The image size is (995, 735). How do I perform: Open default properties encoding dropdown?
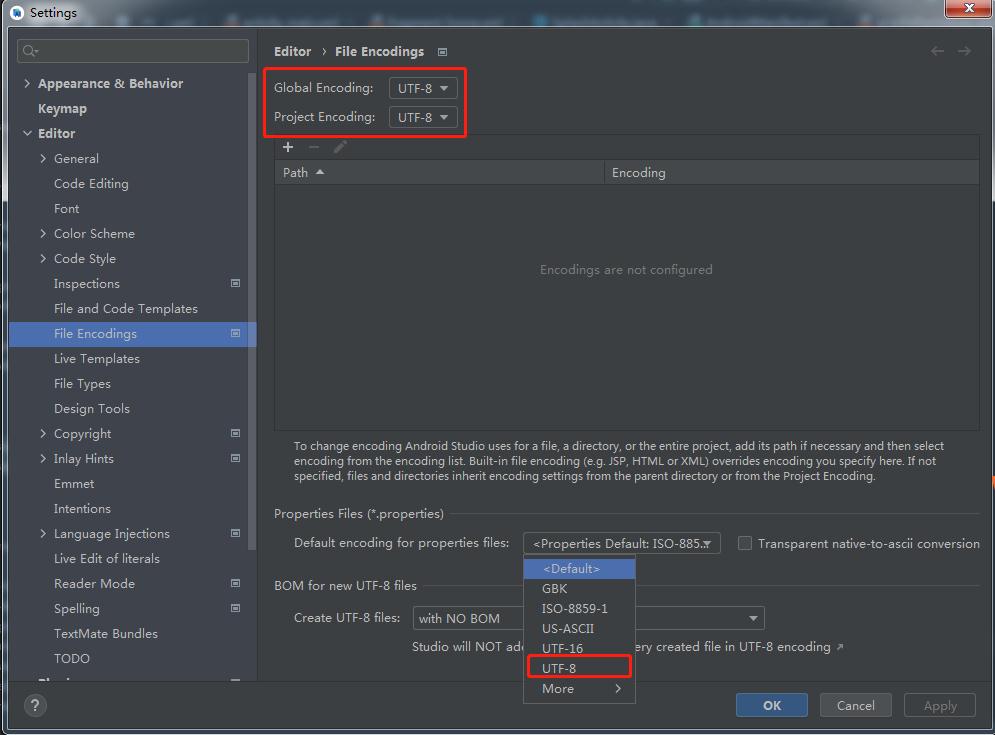click(x=622, y=543)
